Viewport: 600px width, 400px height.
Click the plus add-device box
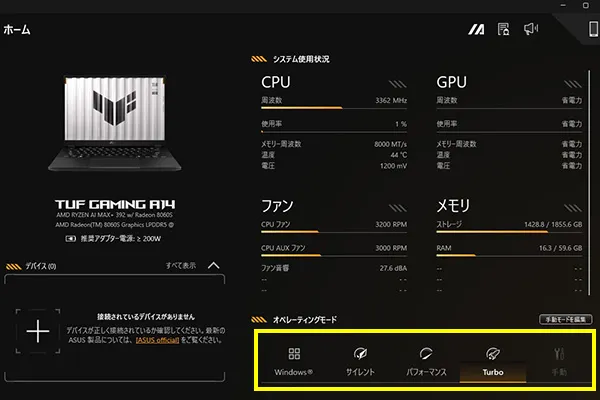point(37,332)
